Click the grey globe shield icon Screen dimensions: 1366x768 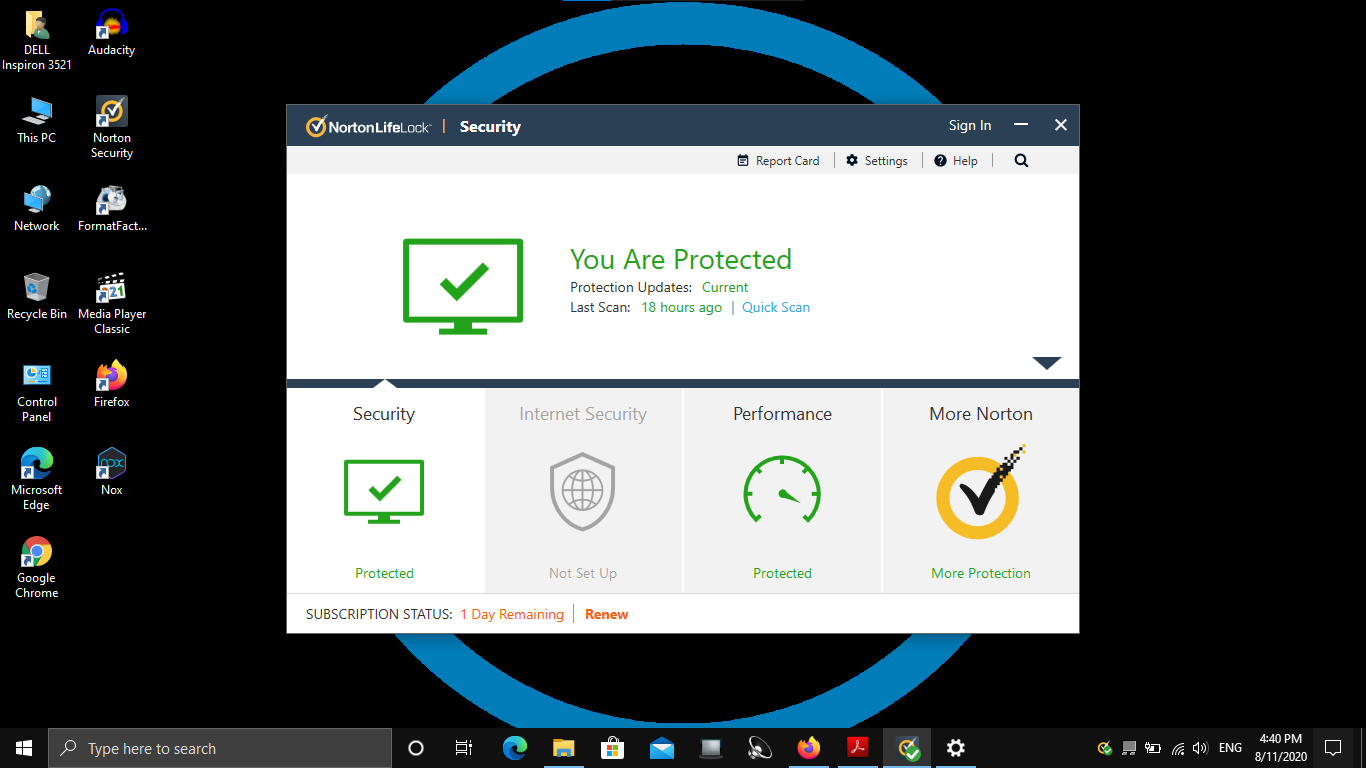pos(583,491)
